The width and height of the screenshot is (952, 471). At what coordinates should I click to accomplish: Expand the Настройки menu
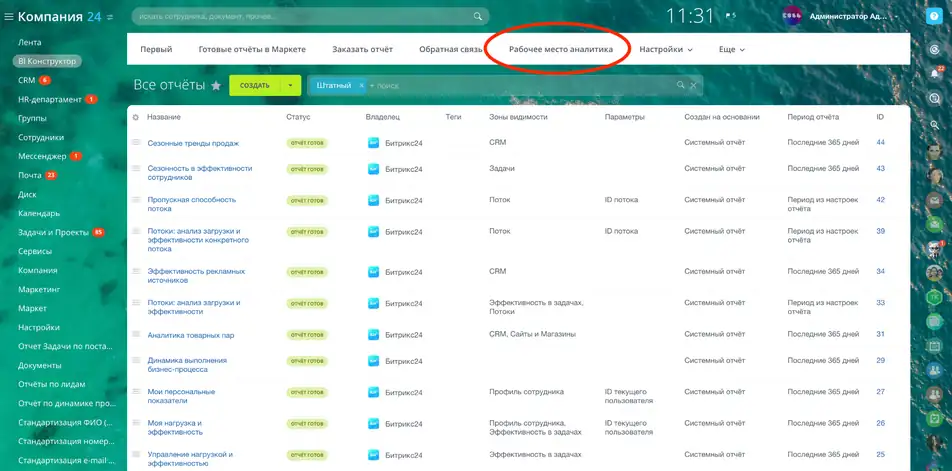coord(666,50)
